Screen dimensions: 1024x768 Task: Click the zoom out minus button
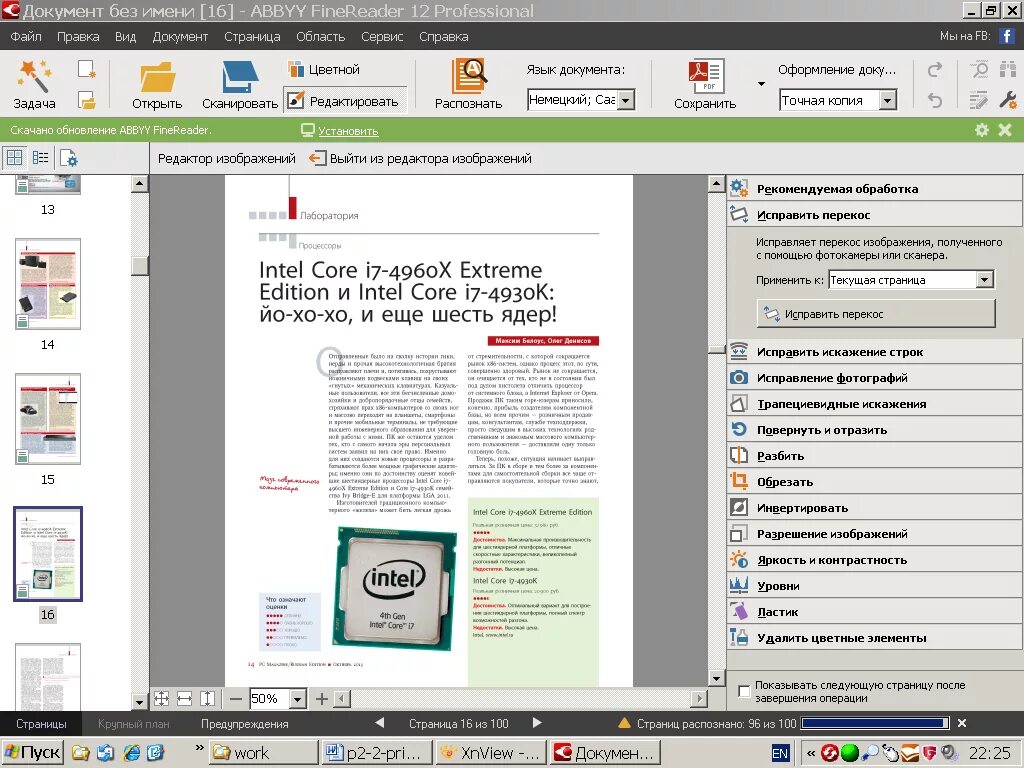[236, 699]
